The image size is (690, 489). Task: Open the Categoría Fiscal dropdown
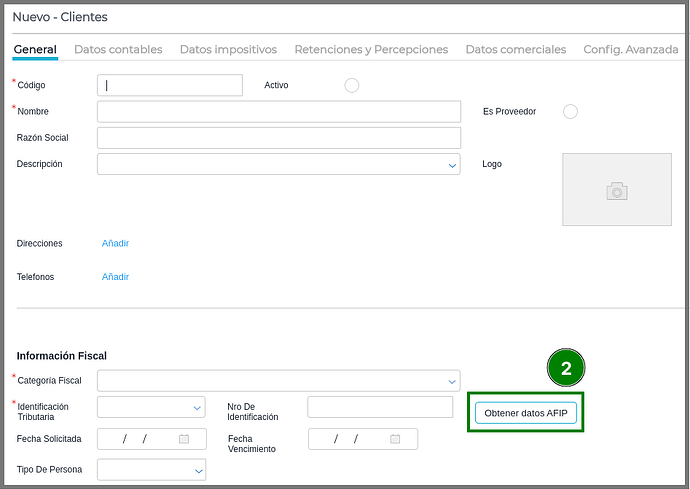tap(452, 381)
